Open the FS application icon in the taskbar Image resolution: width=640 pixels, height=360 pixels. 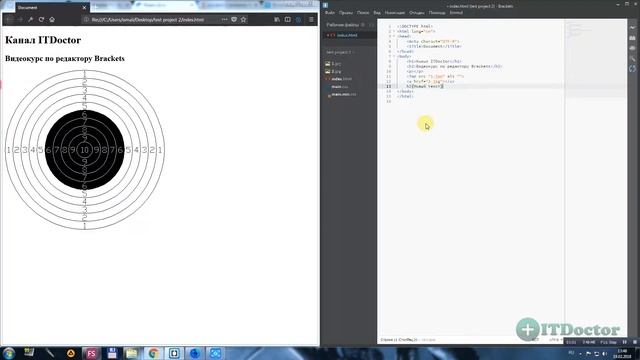[91, 353]
